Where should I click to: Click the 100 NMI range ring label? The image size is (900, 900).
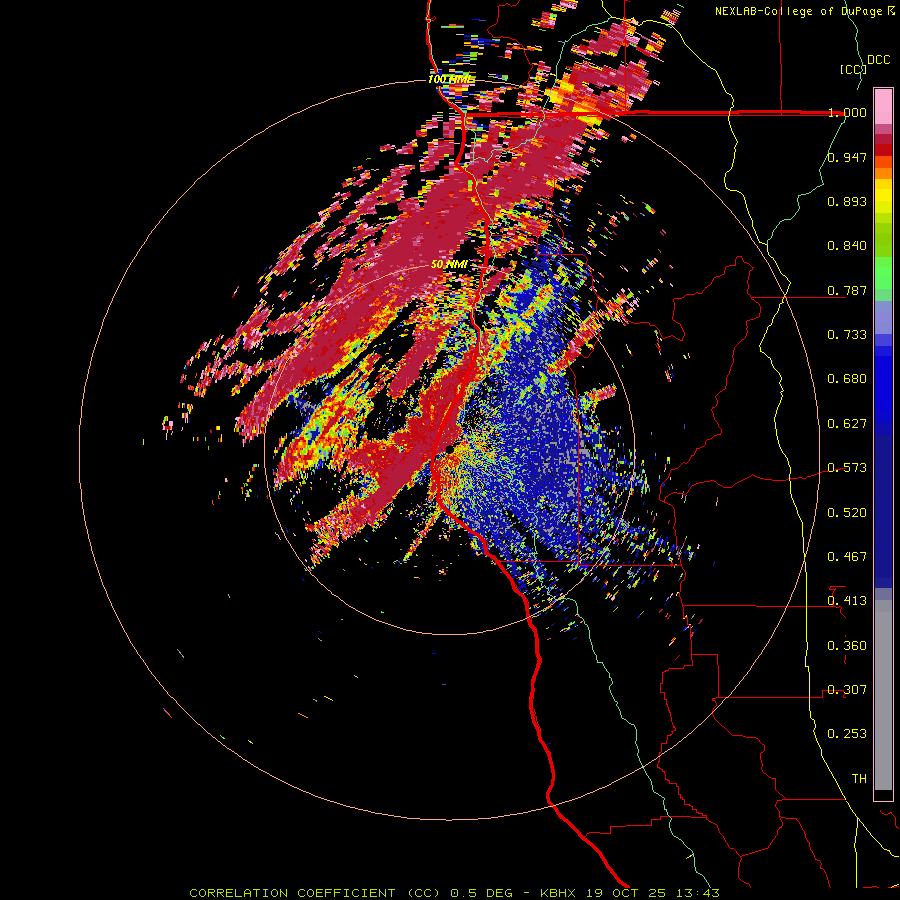(451, 79)
